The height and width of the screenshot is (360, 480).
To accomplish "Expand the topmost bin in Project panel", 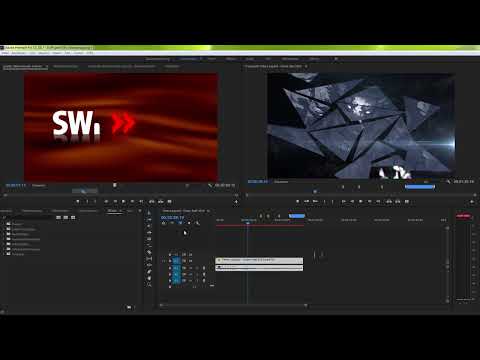I will (x=4, y=224).
